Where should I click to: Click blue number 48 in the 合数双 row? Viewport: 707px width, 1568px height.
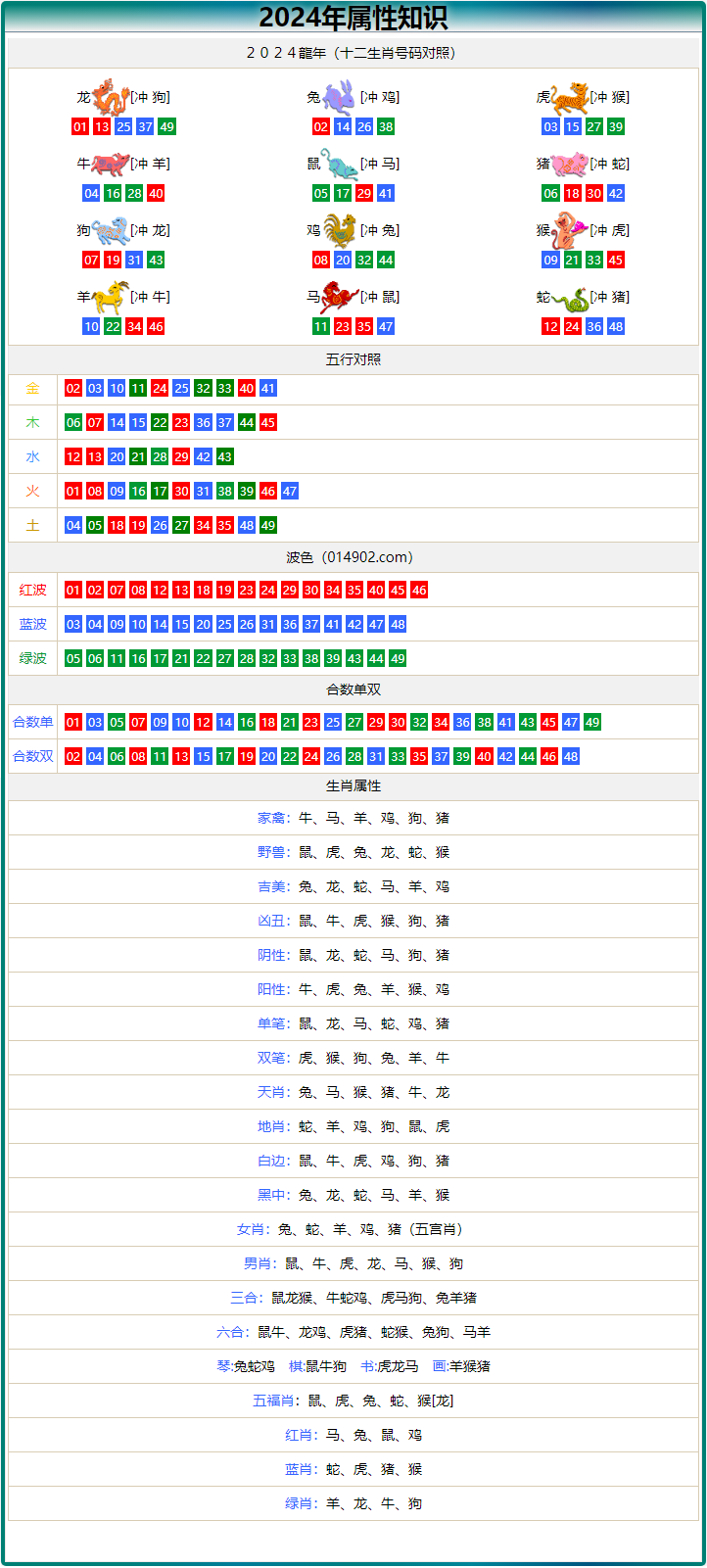pos(571,756)
